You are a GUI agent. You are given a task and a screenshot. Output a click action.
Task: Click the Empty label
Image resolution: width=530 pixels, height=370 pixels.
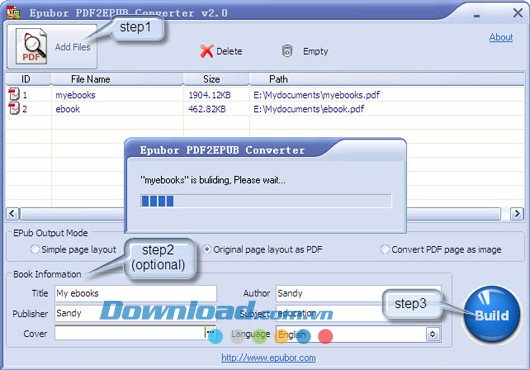pyautogui.click(x=315, y=51)
